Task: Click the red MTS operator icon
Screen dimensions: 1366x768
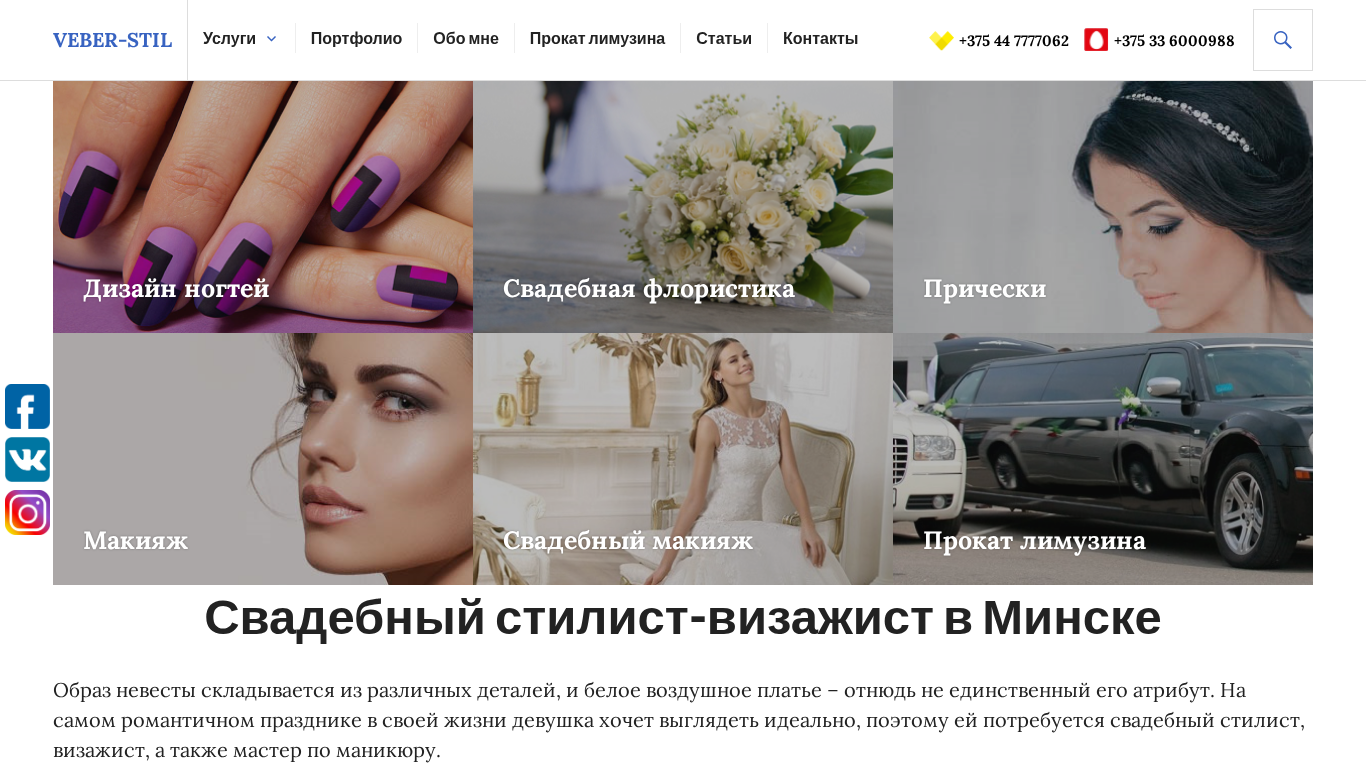Action: pos(1096,40)
